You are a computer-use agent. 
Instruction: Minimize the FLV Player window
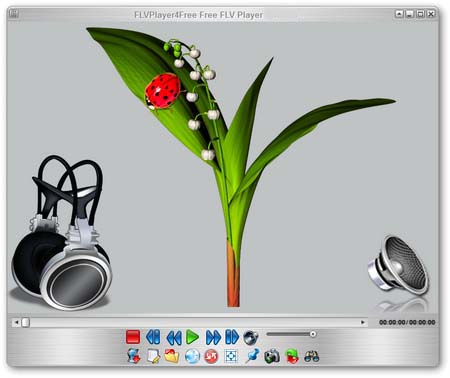coord(410,14)
